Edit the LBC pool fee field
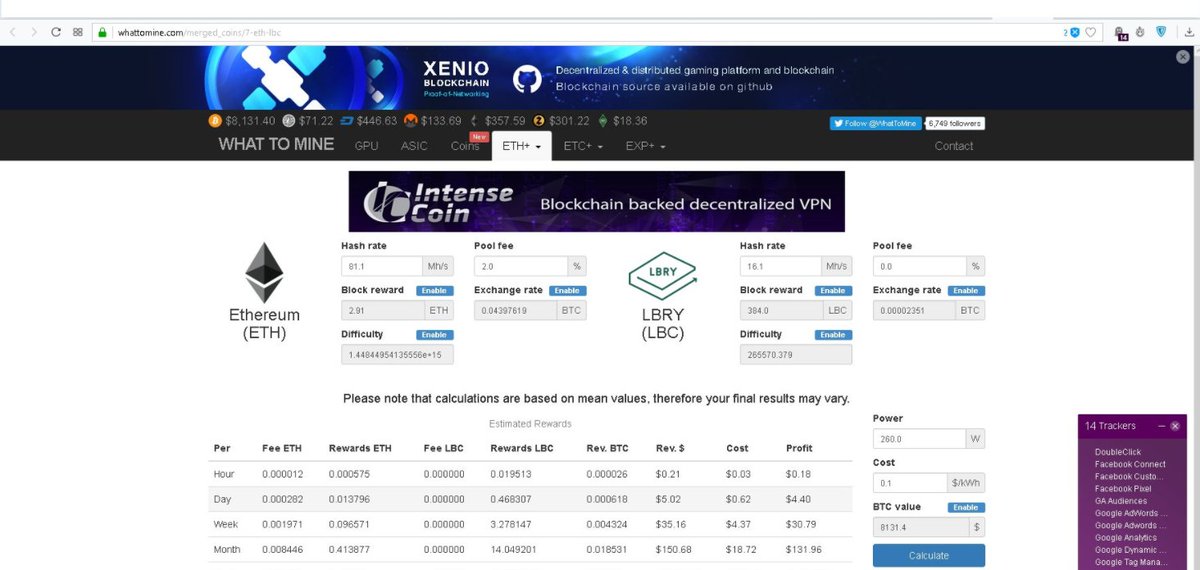The width and height of the screenshot is (1200, 570). 919,267
